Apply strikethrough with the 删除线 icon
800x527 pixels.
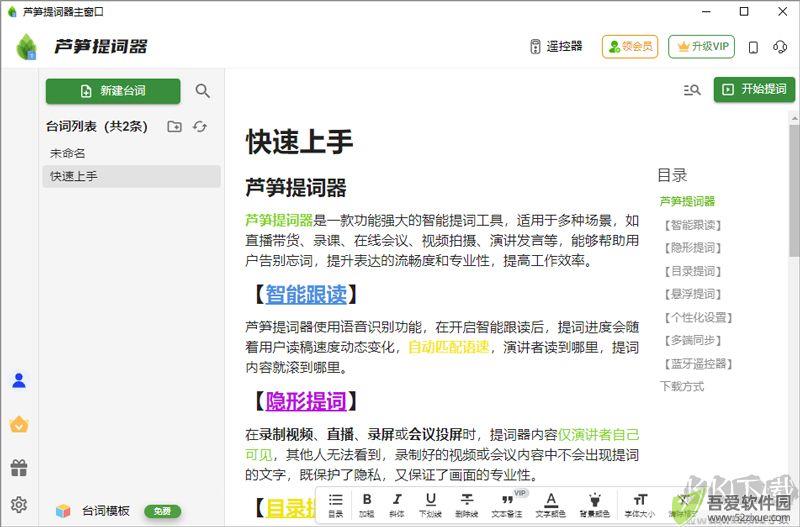click(466, 505)
